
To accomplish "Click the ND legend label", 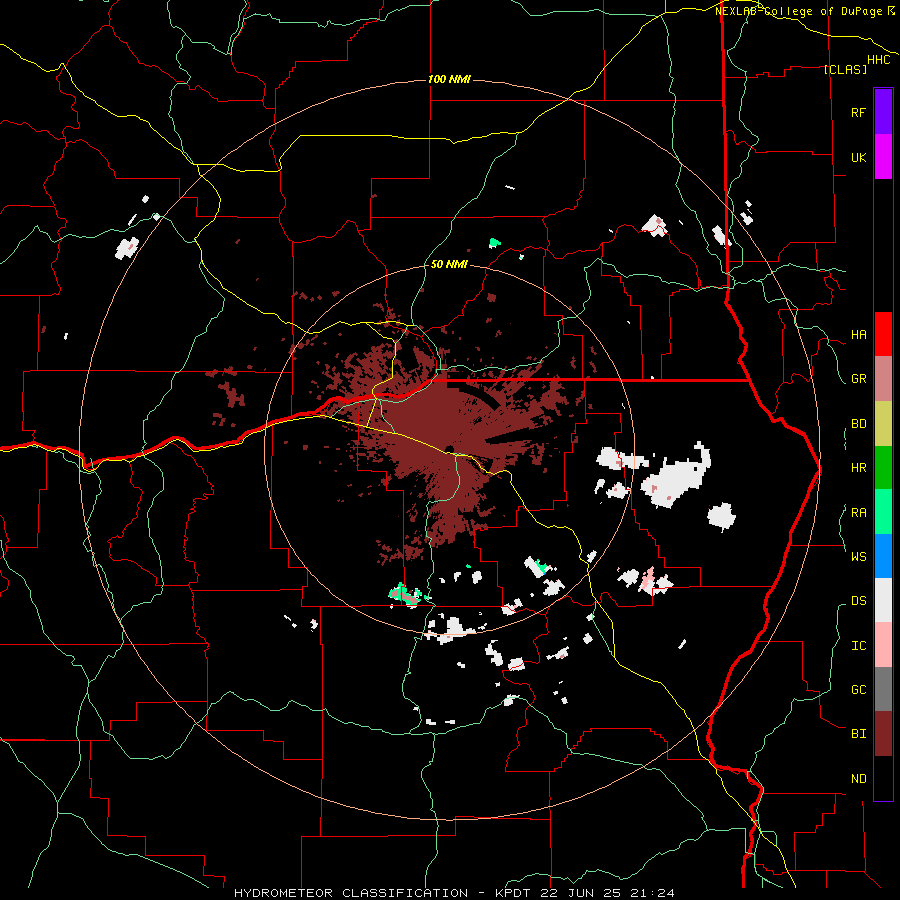I will tap(858, 779).
